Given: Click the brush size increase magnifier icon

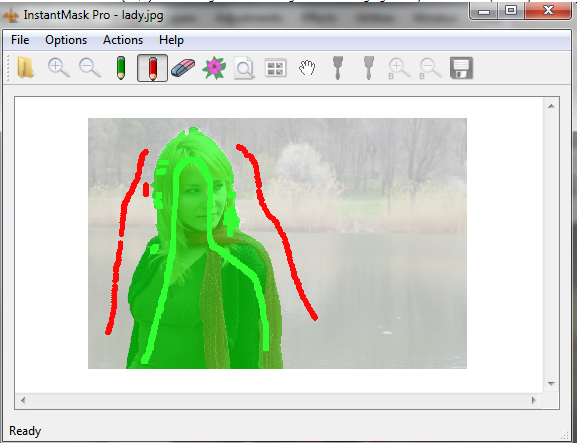Looking at the screenshot, I should [x=399, y=69].
